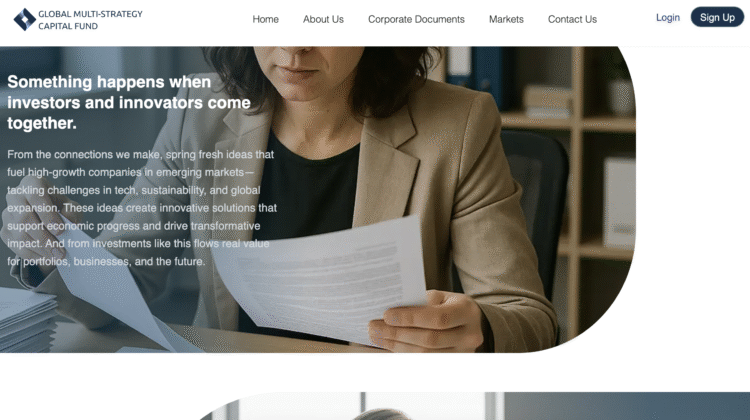This screenshot has width=750, height=420.
Task: Click the diamond logo icon
Action: 24,20
